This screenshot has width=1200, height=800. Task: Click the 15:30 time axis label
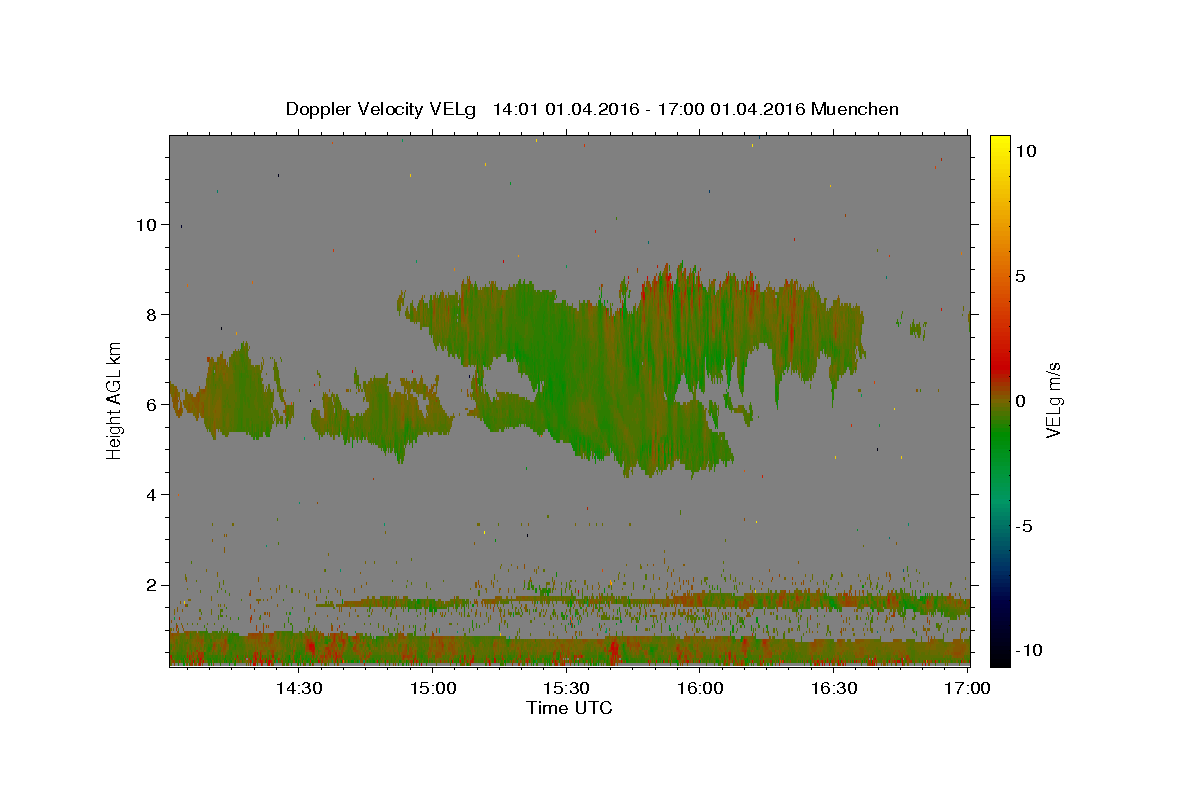[566, 688]
